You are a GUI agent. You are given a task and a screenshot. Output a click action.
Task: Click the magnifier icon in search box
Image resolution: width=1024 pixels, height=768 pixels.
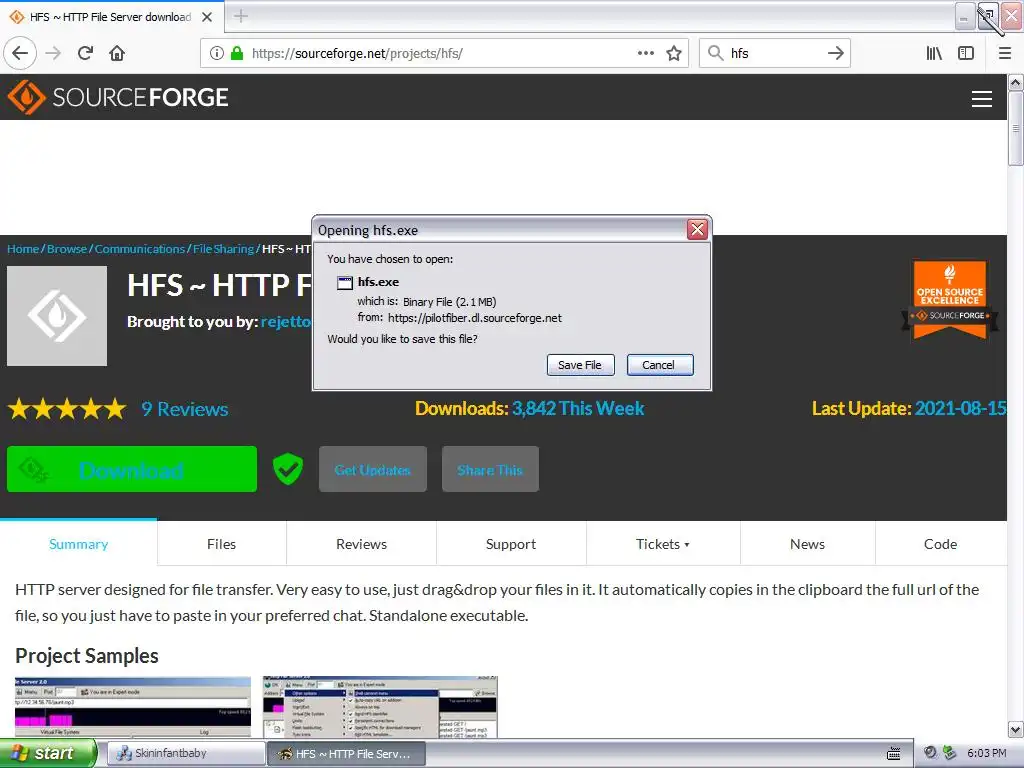click(x=716, y=53)
